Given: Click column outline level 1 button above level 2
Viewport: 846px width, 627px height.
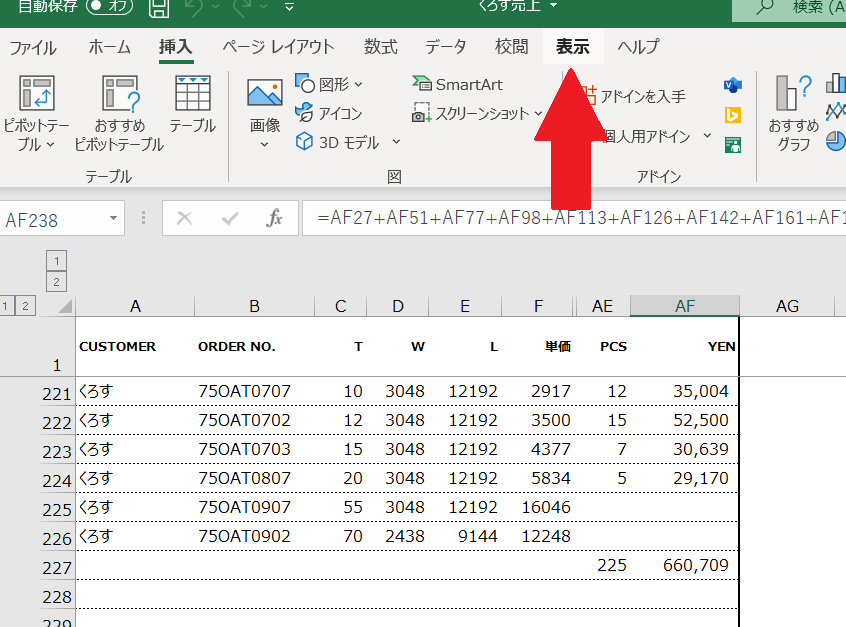Looking at the screenshot, I should click(57, 261).
